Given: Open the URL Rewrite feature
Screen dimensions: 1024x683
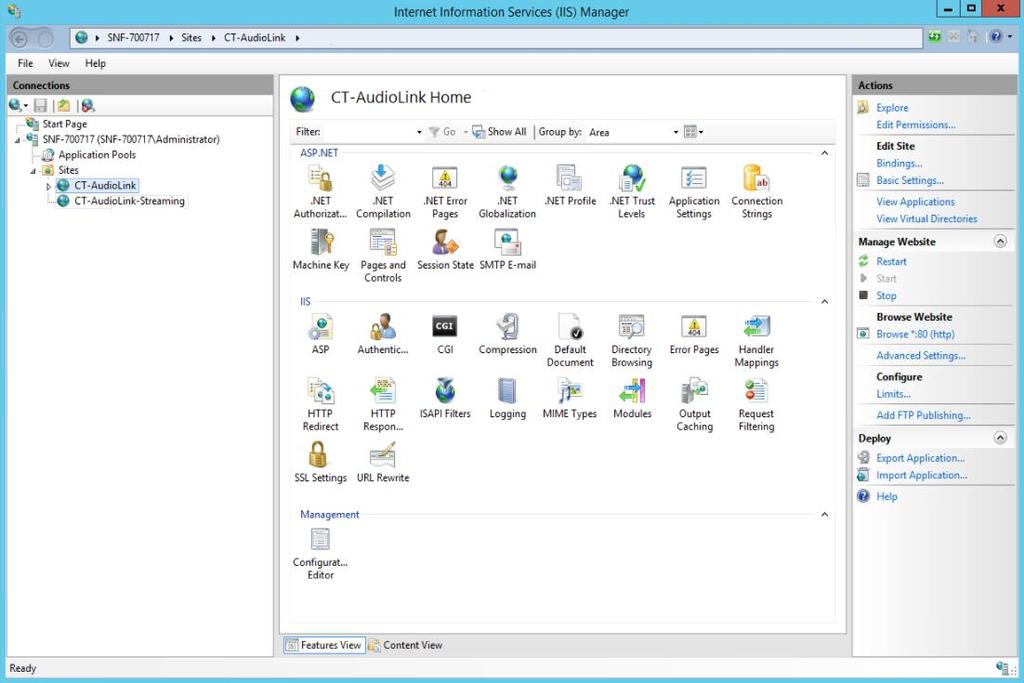Looking at the screenshot, I should [383, 462].
